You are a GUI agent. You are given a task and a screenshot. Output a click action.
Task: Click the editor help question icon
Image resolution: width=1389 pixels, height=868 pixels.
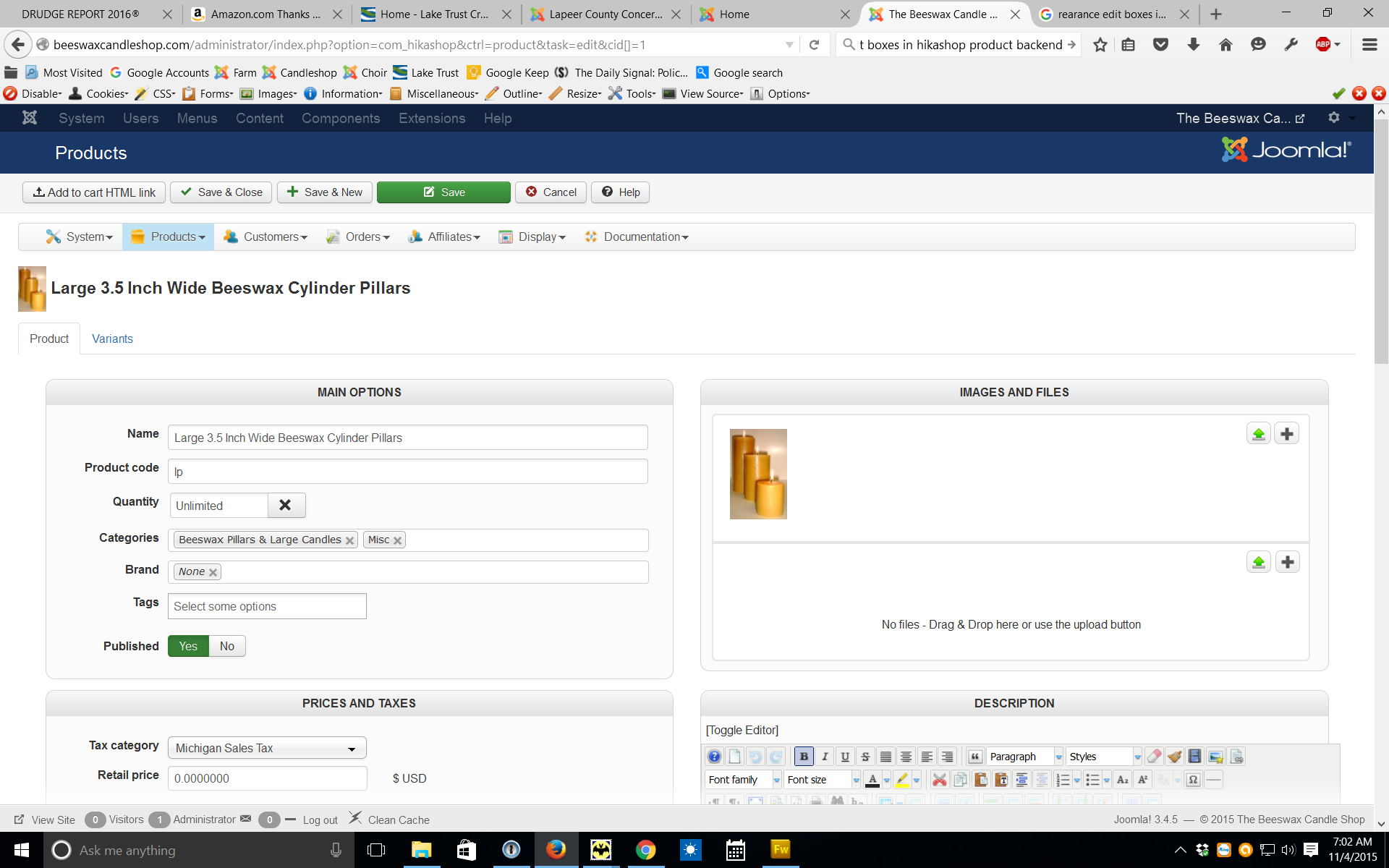pyautogui.click(x=714, y=757)
